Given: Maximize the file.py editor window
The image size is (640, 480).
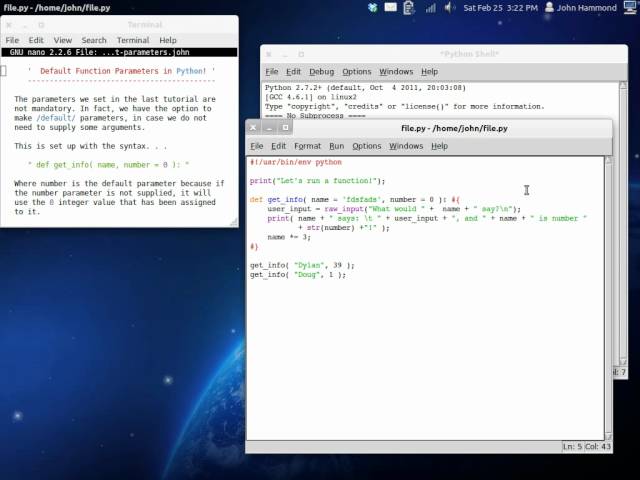Looking at the screenshot, I should [285, 128].
